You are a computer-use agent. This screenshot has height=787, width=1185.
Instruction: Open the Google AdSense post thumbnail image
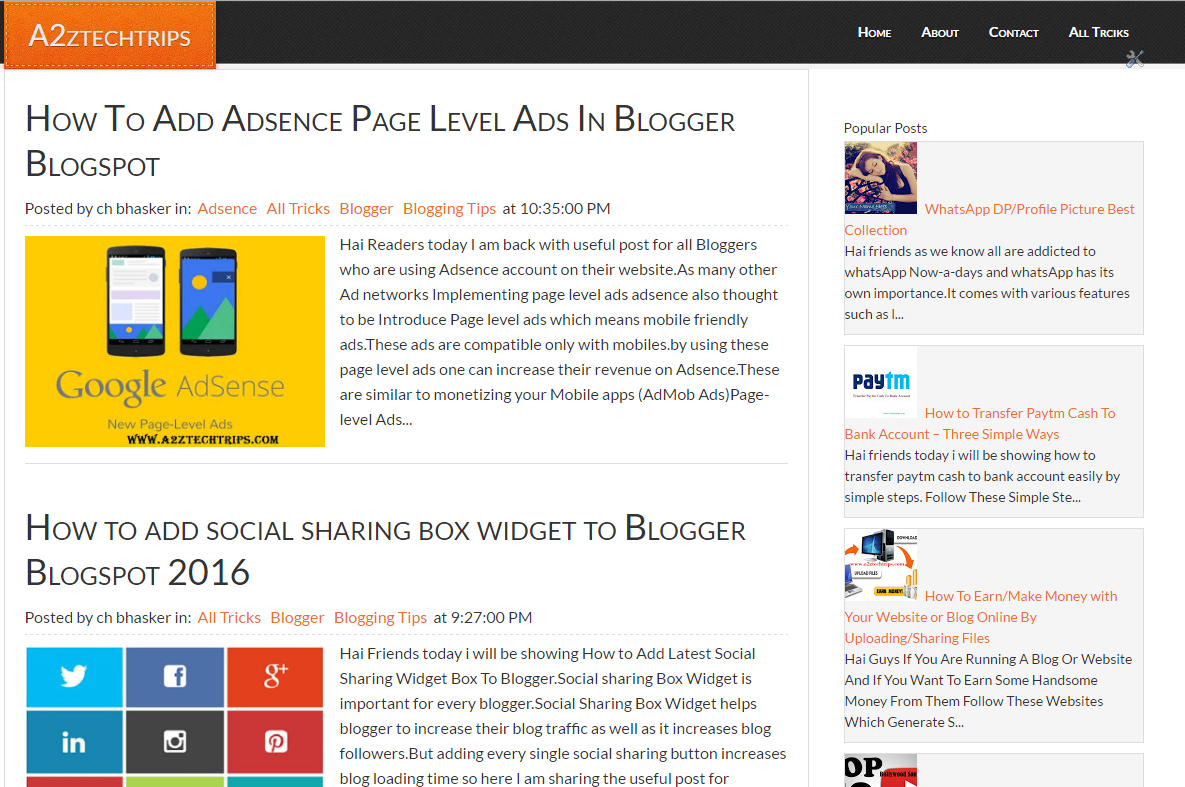point(175,341)
